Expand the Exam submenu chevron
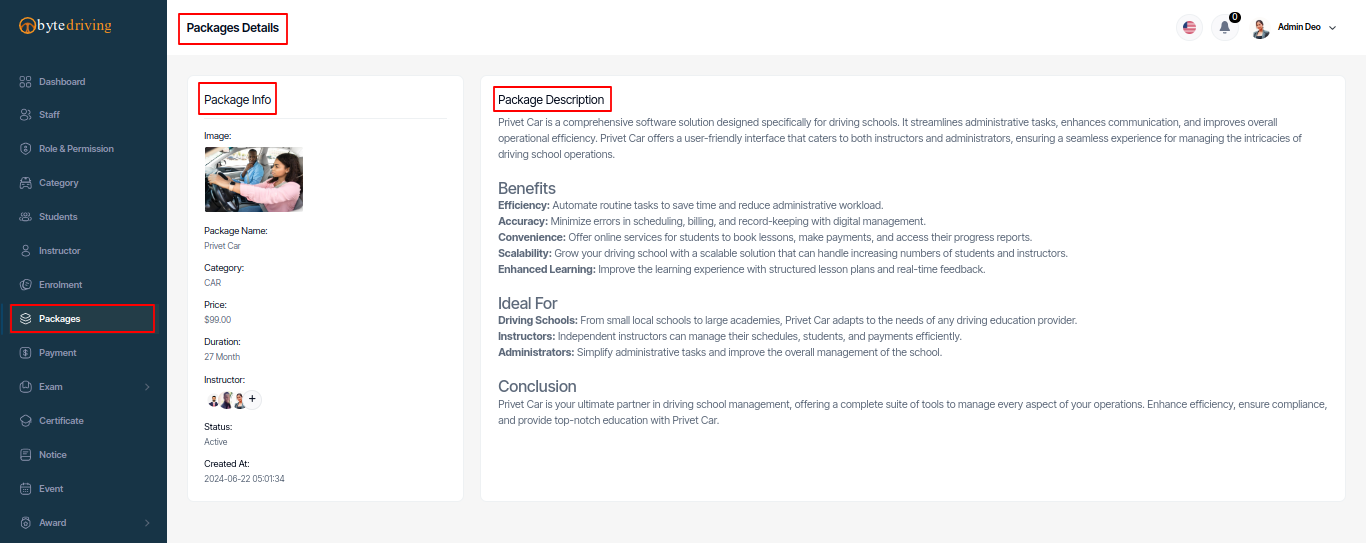This screenshot has width=1366, height=543. 147,387
